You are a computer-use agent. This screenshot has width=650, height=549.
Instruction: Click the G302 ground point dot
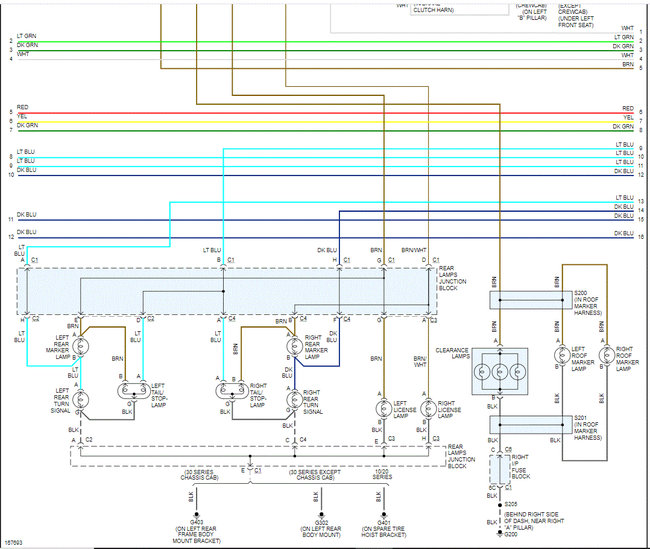[x=322, y=514]
